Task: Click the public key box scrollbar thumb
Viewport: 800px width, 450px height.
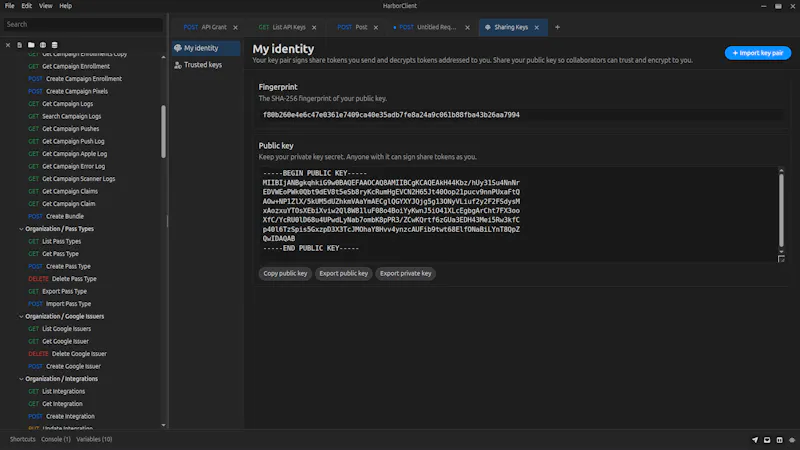Action: coord(781,210)
